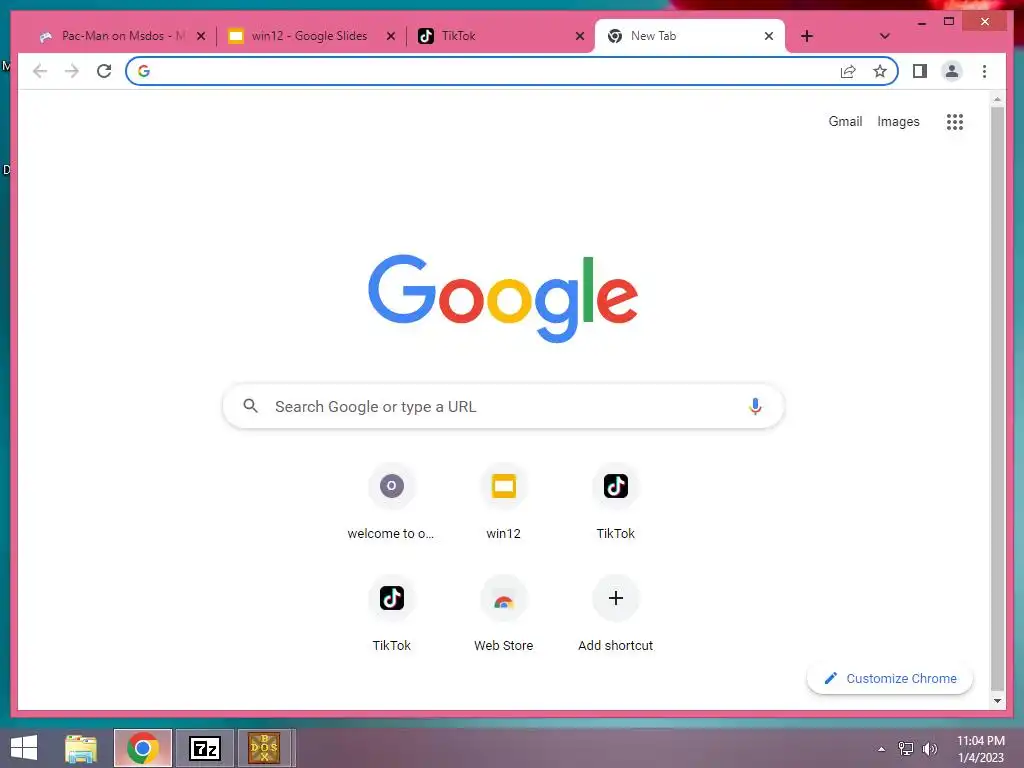1024x768 pixels.
Task: Click the forward navigation arrow
Action: coord(72,71)
